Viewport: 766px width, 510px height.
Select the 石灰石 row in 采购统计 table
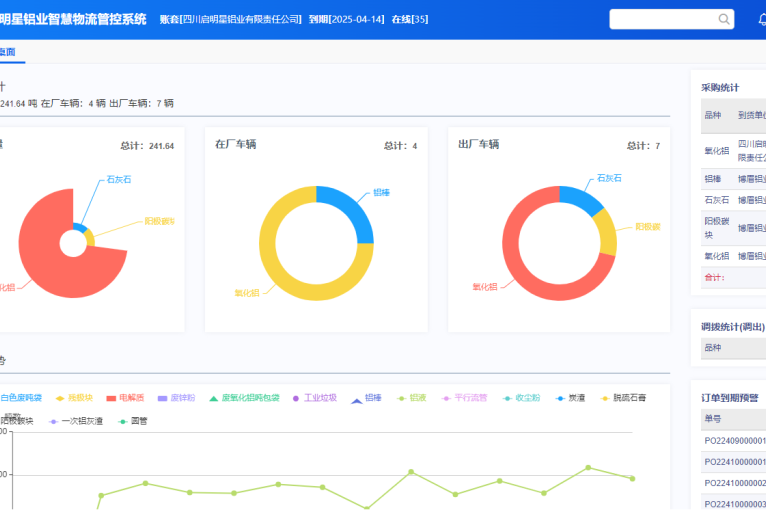tap(734, 200)
